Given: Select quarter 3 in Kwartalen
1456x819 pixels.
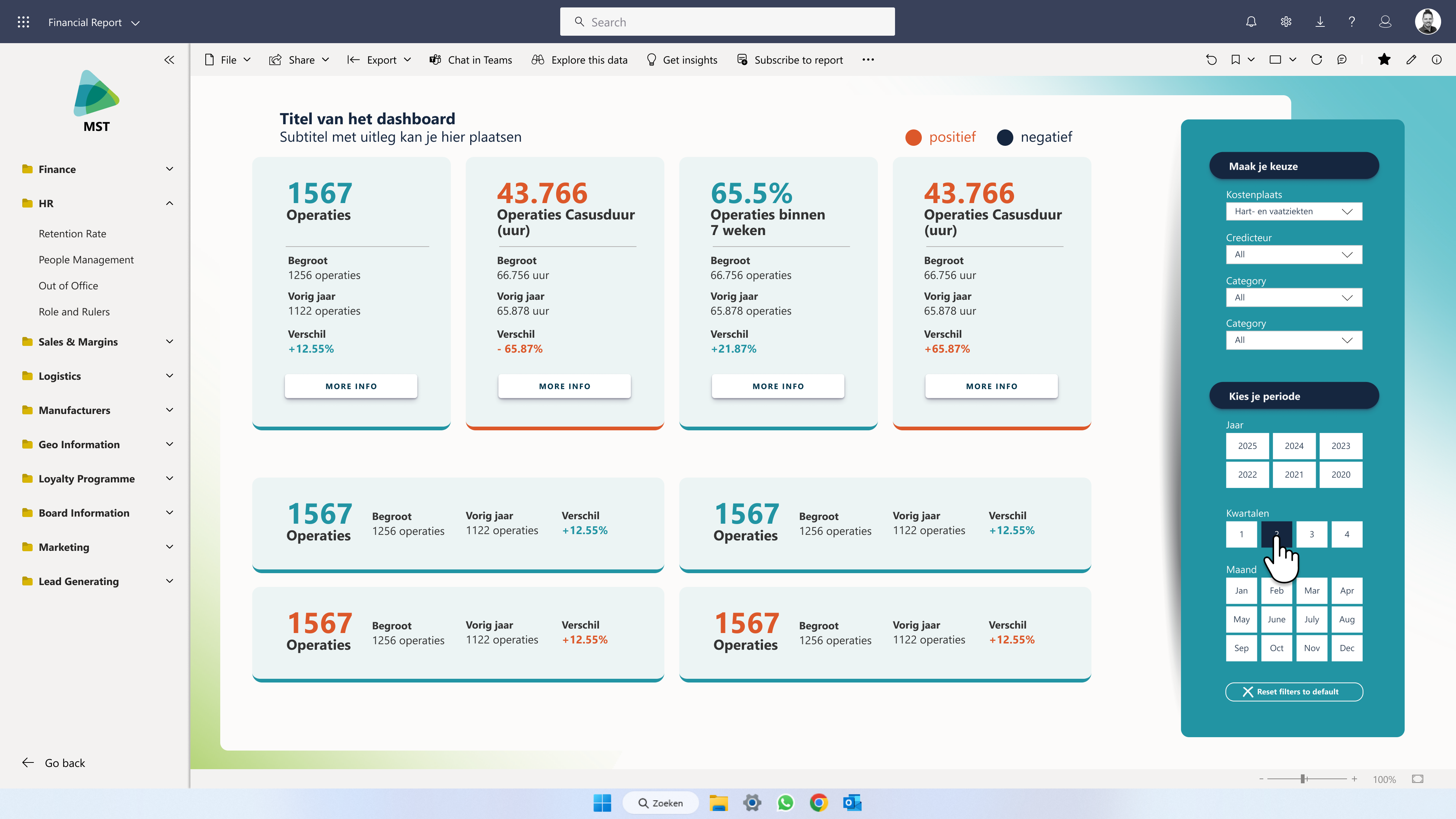Looking at the screenshot, I should (x=1311, y=534).
